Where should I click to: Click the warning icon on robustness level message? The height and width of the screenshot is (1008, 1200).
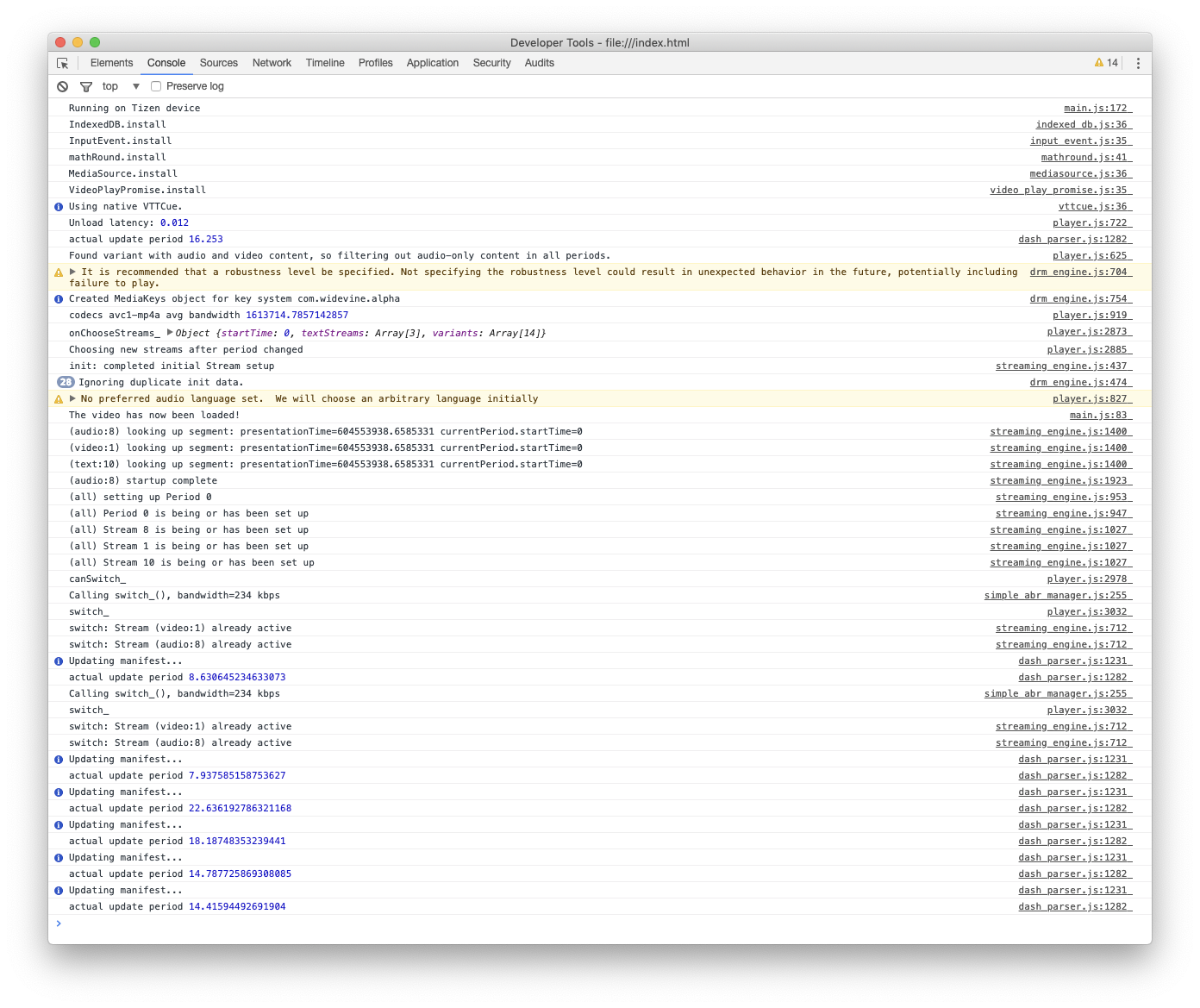coord(59,272)
